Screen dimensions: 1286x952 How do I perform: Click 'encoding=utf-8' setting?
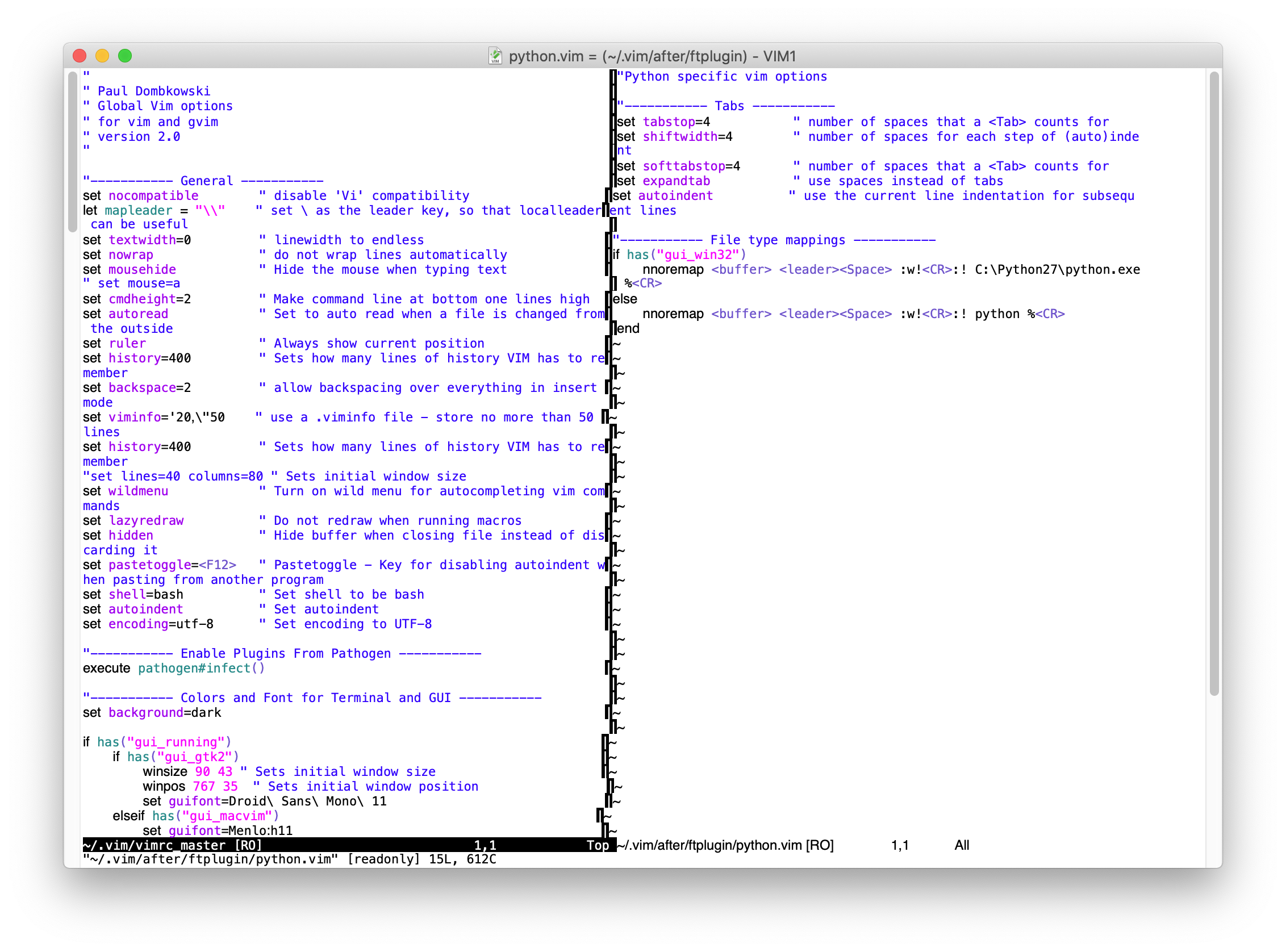point(161,624)
